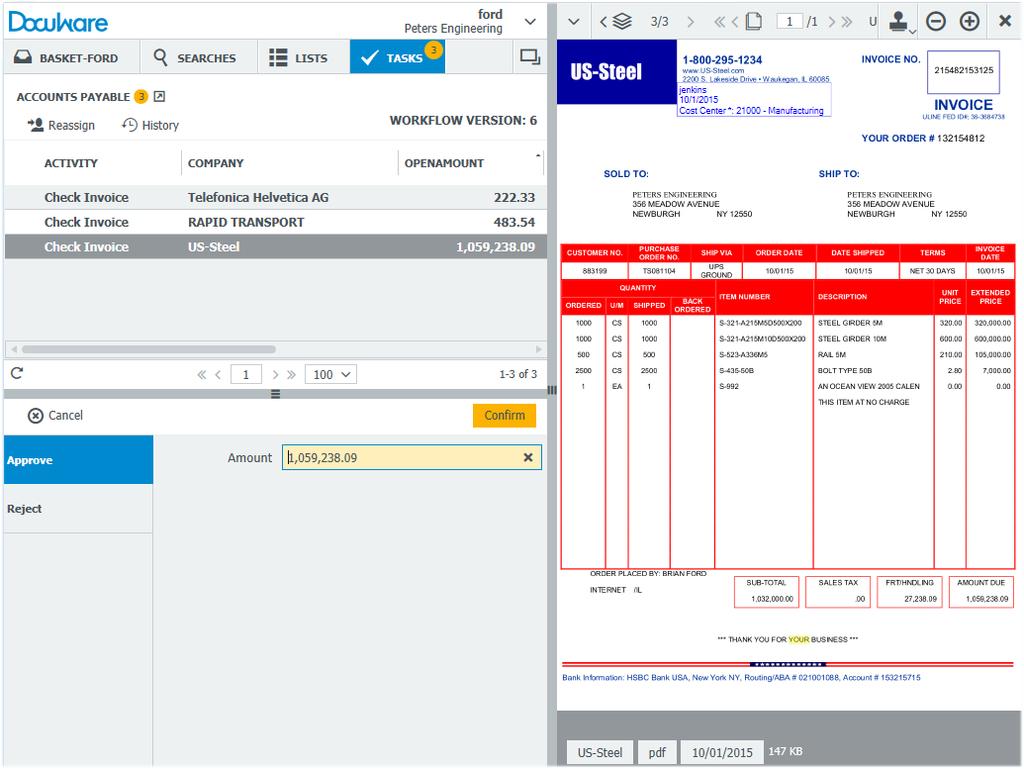This screenshot has width=1024, height=769.
Task: Go to next page in viewer
Action: click(x=831, y=22)
